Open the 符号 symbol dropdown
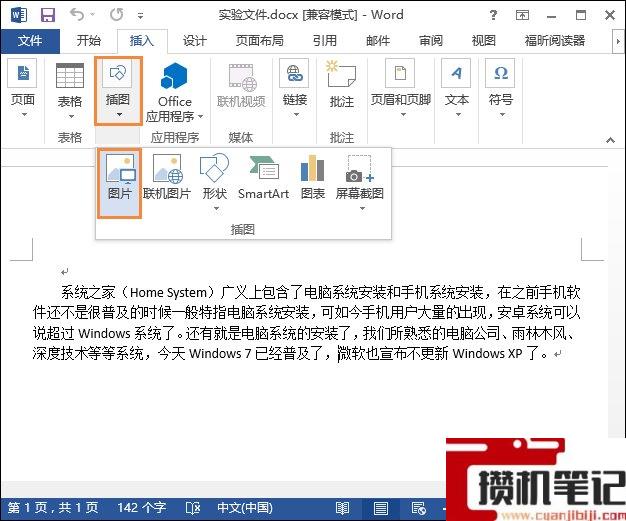This screenshot has width=626, height=521. [501, 89]
